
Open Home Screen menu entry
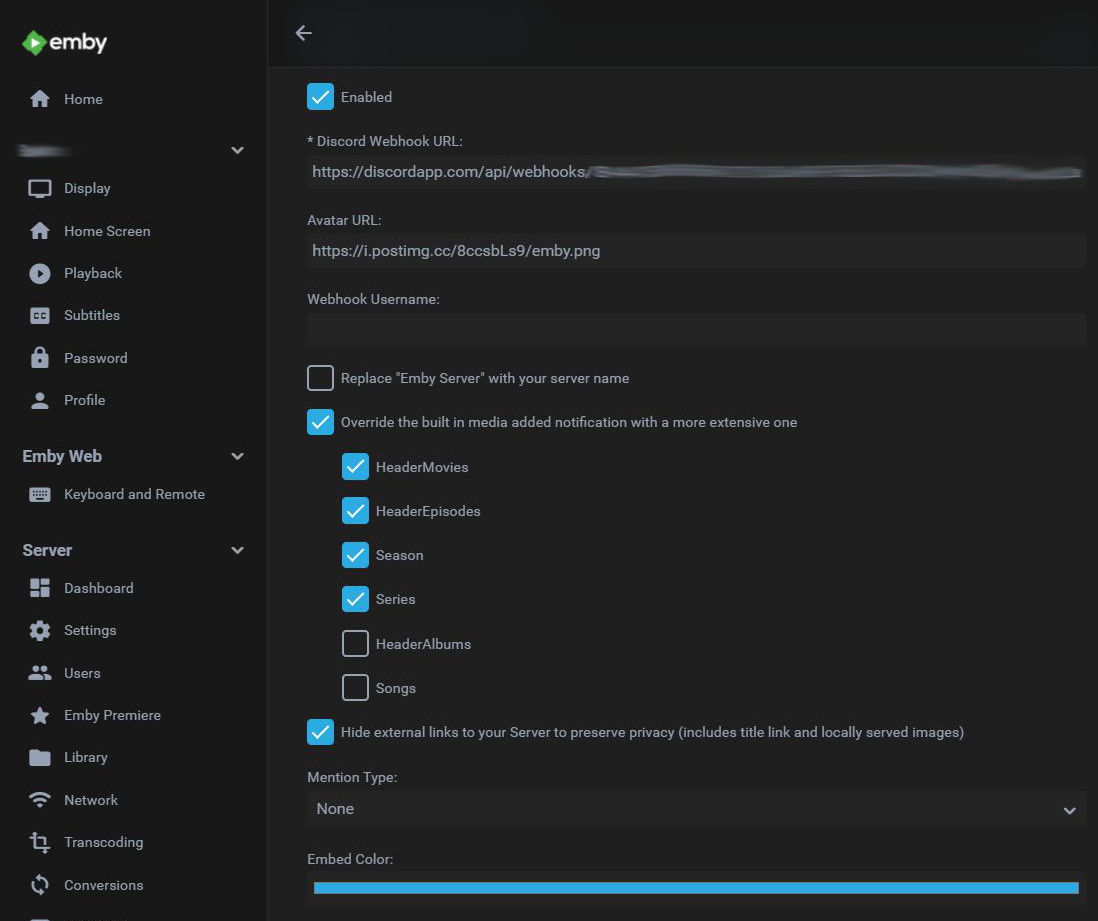point(107,231)
